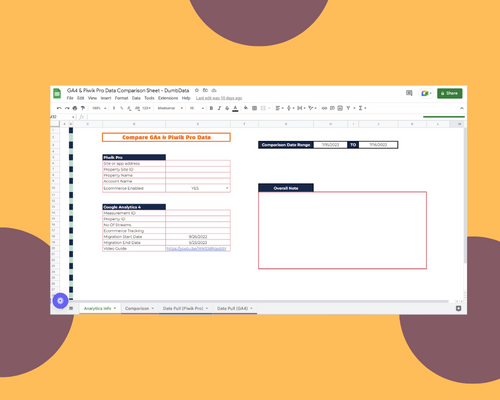Viewport: 500px width, 400px height.
Task: Click the print icon
Action: [x=75, y=108]
